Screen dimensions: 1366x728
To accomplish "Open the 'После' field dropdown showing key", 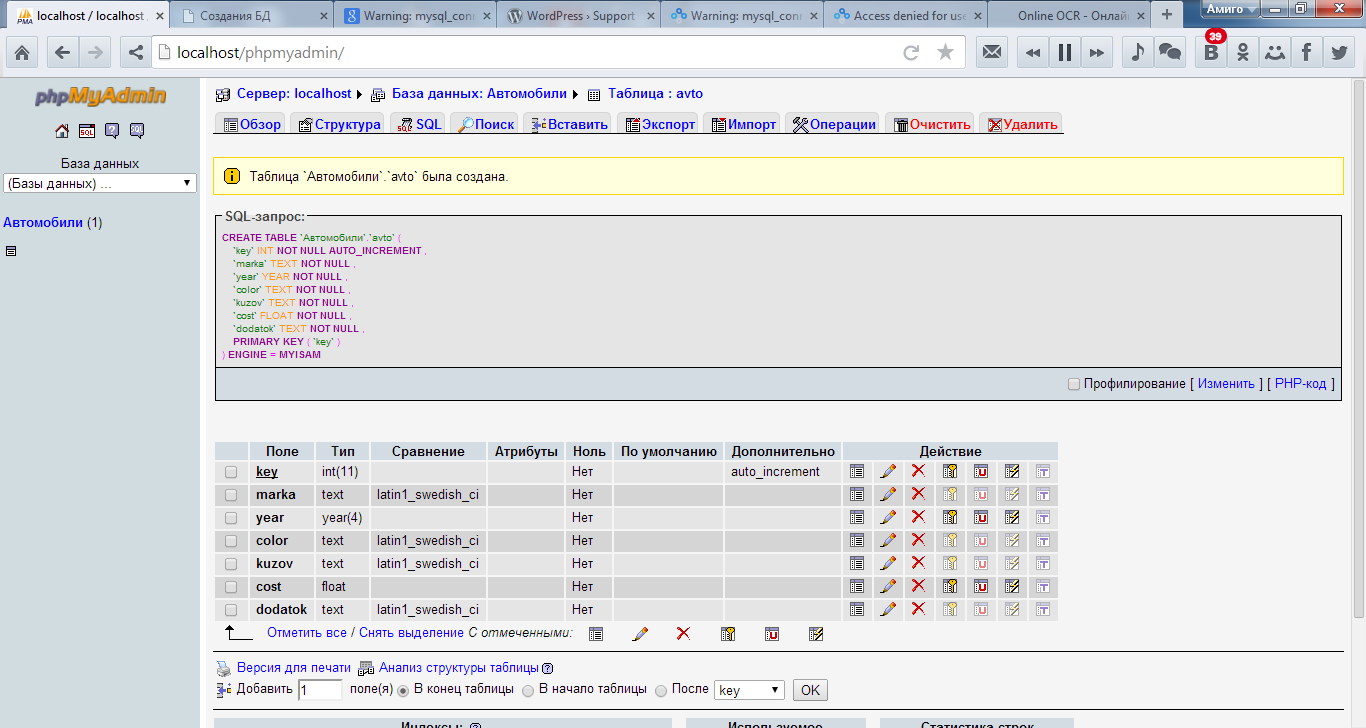I will point(749,690).
